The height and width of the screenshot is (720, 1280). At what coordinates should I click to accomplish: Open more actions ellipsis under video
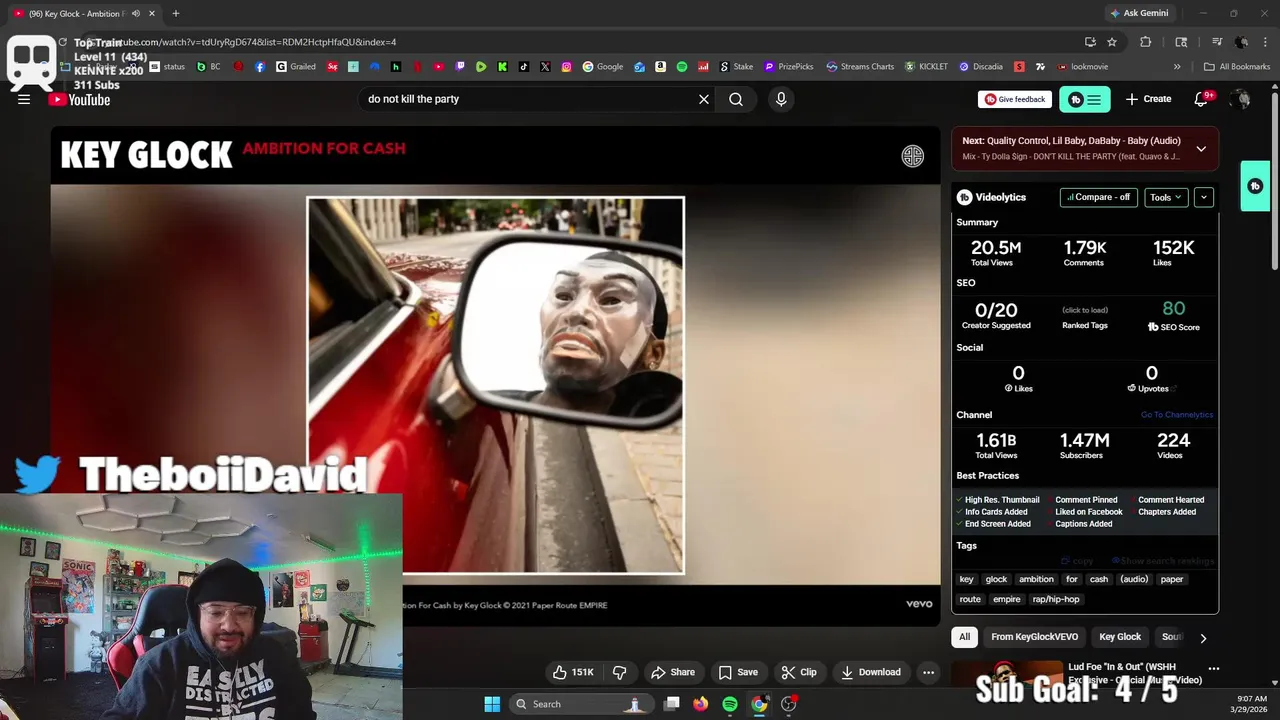(928, 672)
